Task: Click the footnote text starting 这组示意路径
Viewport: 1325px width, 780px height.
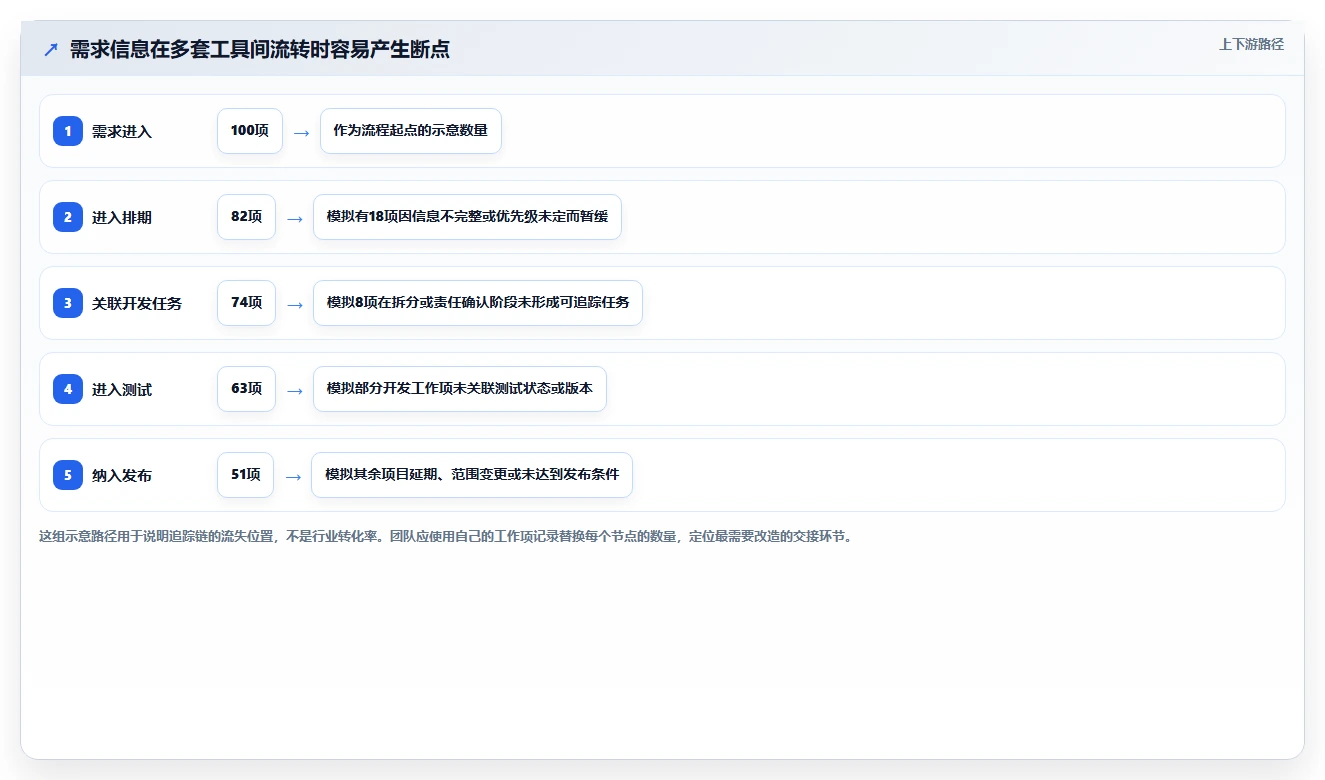Action: (x=446, y=537)
